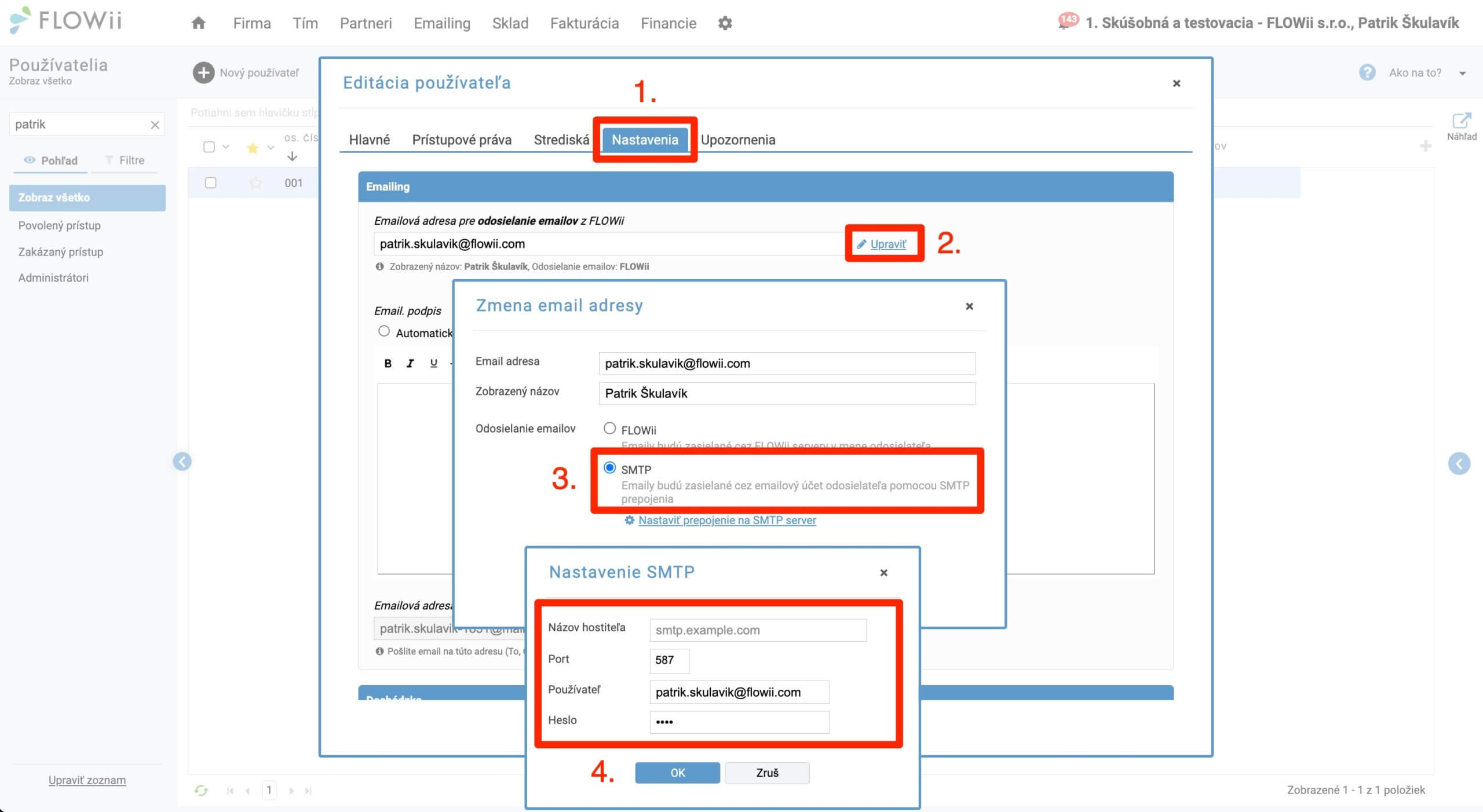Screen dimensions: 1483x812
Task: Open the Náhľad preview icon
Action: click(x=1462, y=126)
